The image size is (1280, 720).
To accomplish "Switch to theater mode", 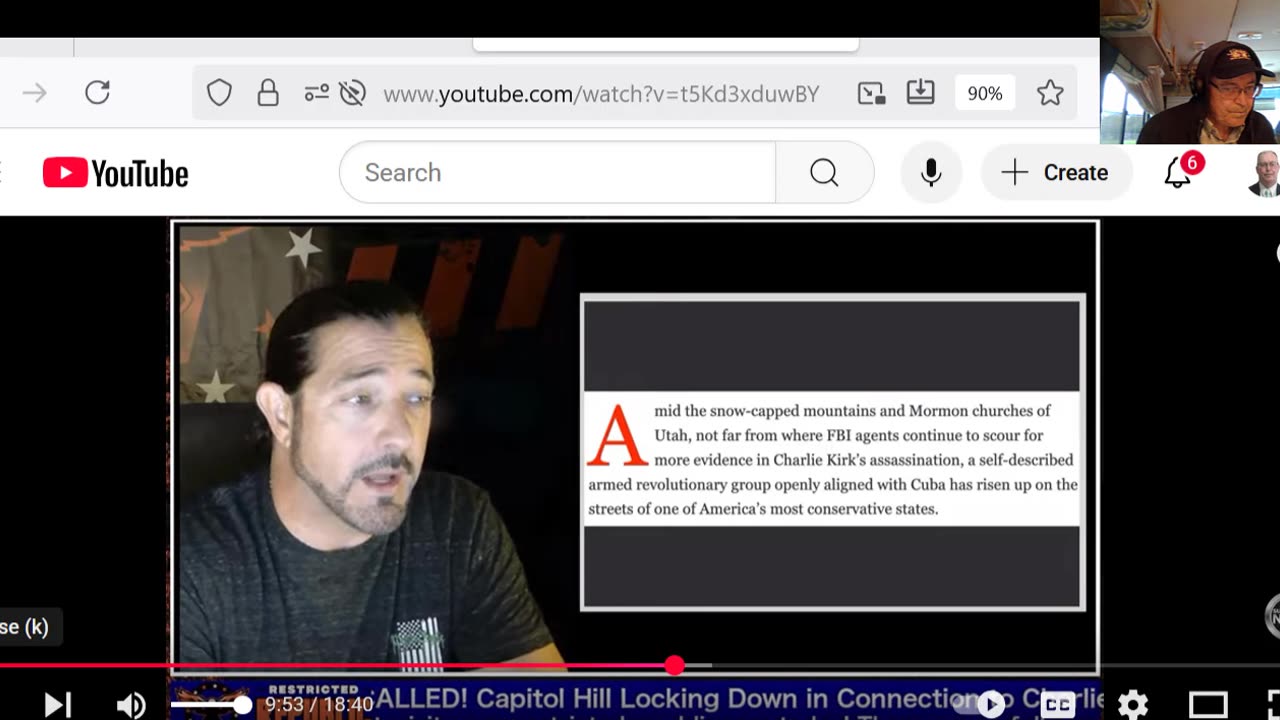I will pos(1208,705).
